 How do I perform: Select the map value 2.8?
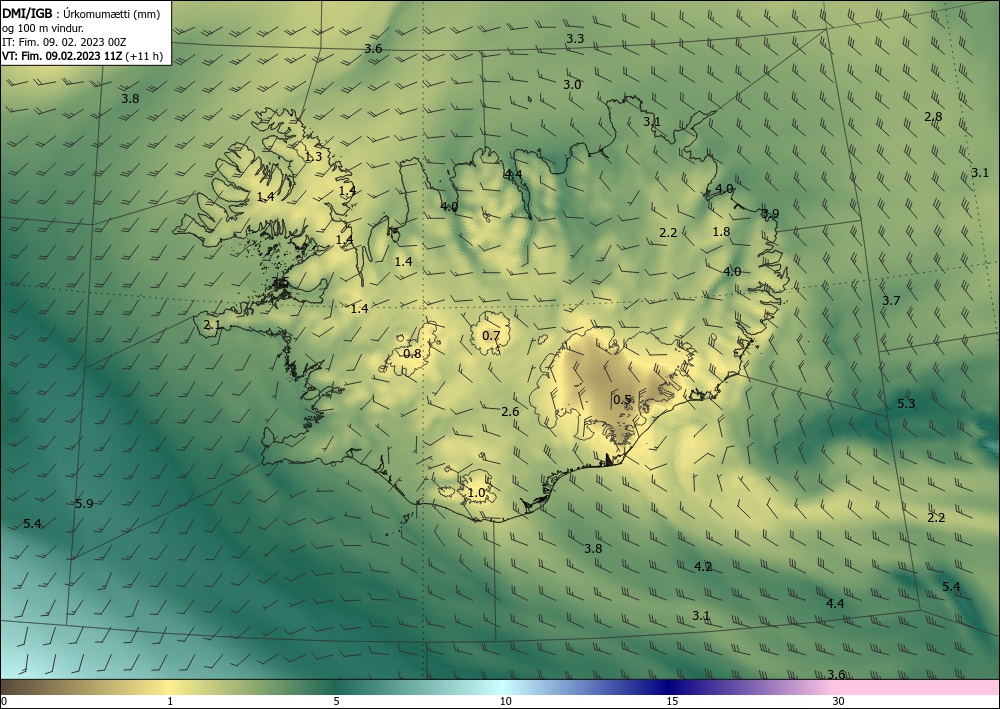pos(933,117)
